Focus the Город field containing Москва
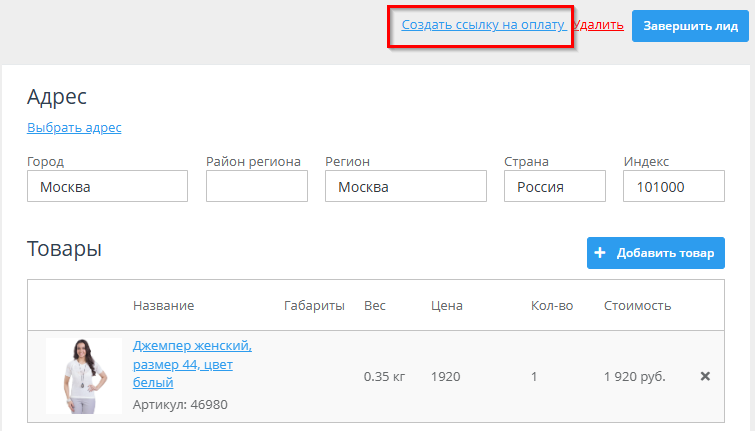The width and height of the screenshot is (755, 431). pos(107,187)
